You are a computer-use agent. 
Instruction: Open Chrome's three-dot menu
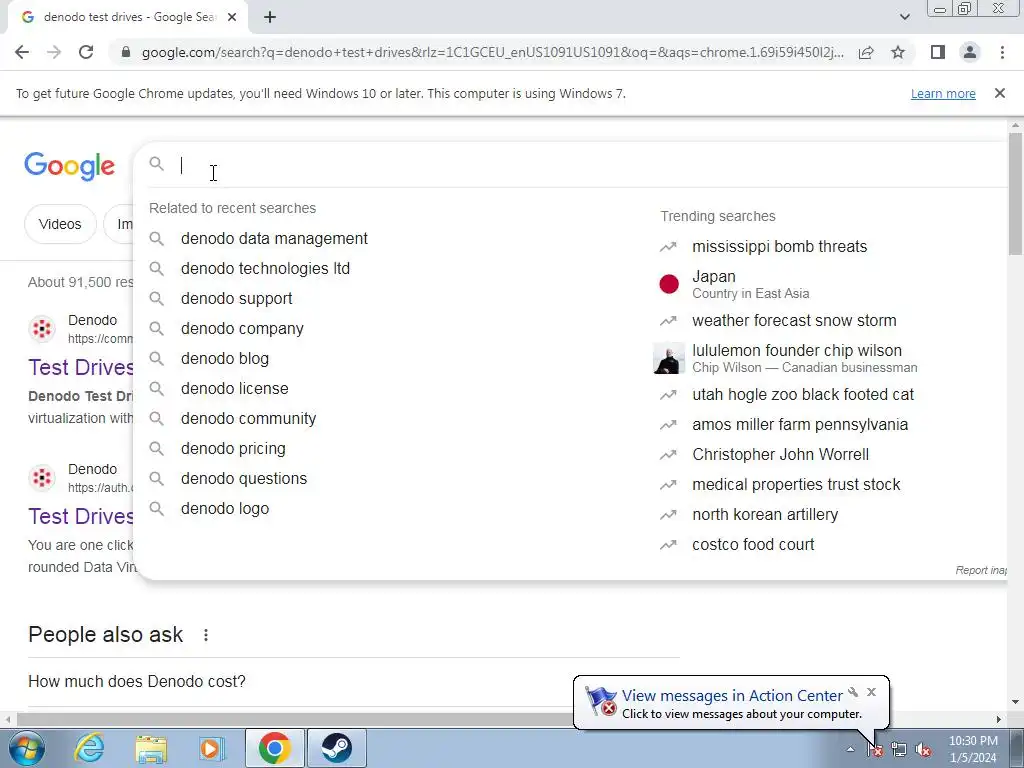pos(1002,52)
